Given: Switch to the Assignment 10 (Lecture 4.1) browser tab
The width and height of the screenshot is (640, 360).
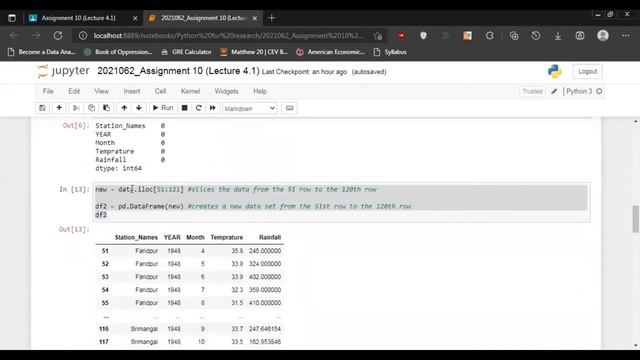Looking at the screenshot, I should point(78,18).
